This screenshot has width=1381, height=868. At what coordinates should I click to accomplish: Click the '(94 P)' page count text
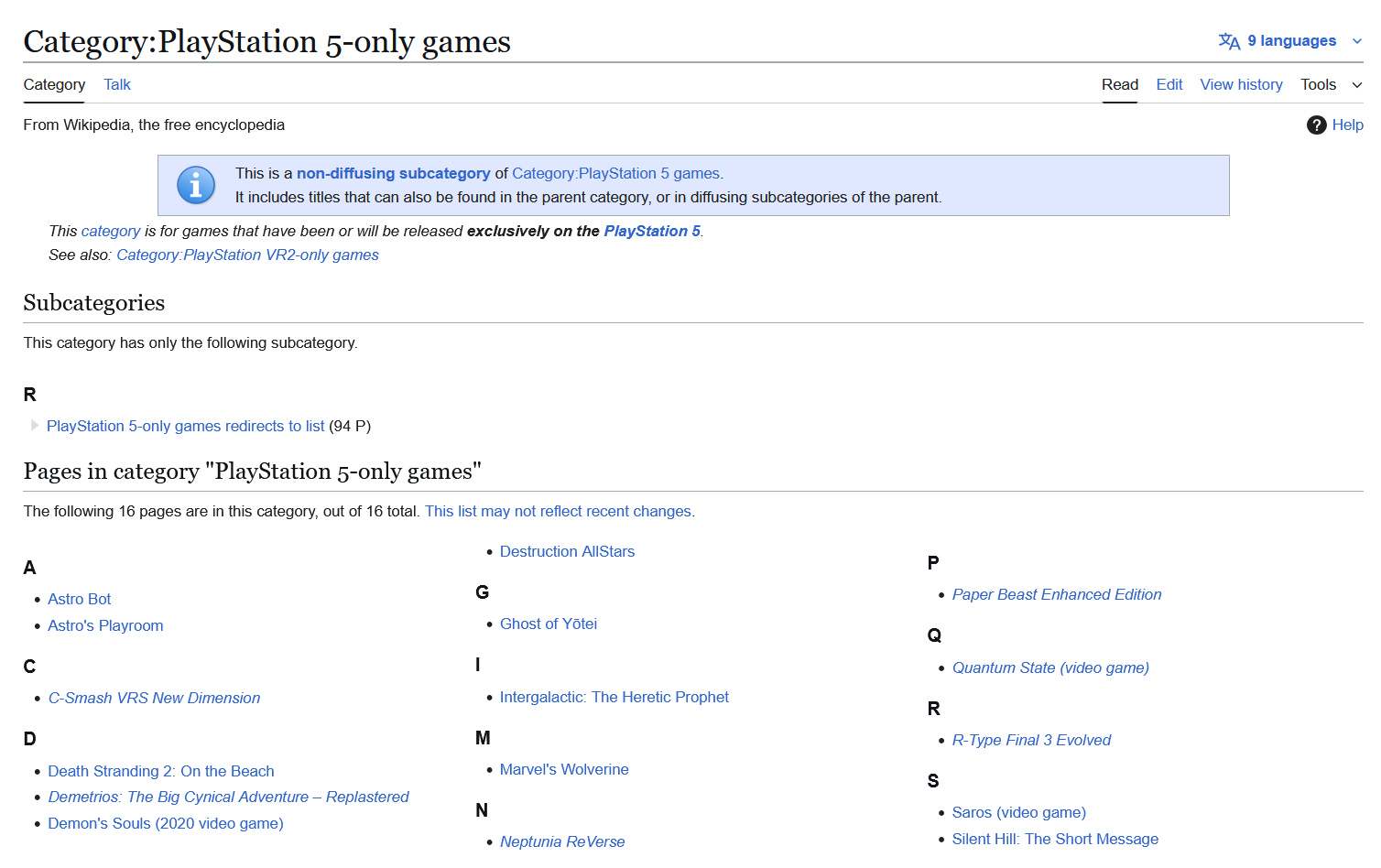coord(350,426)
